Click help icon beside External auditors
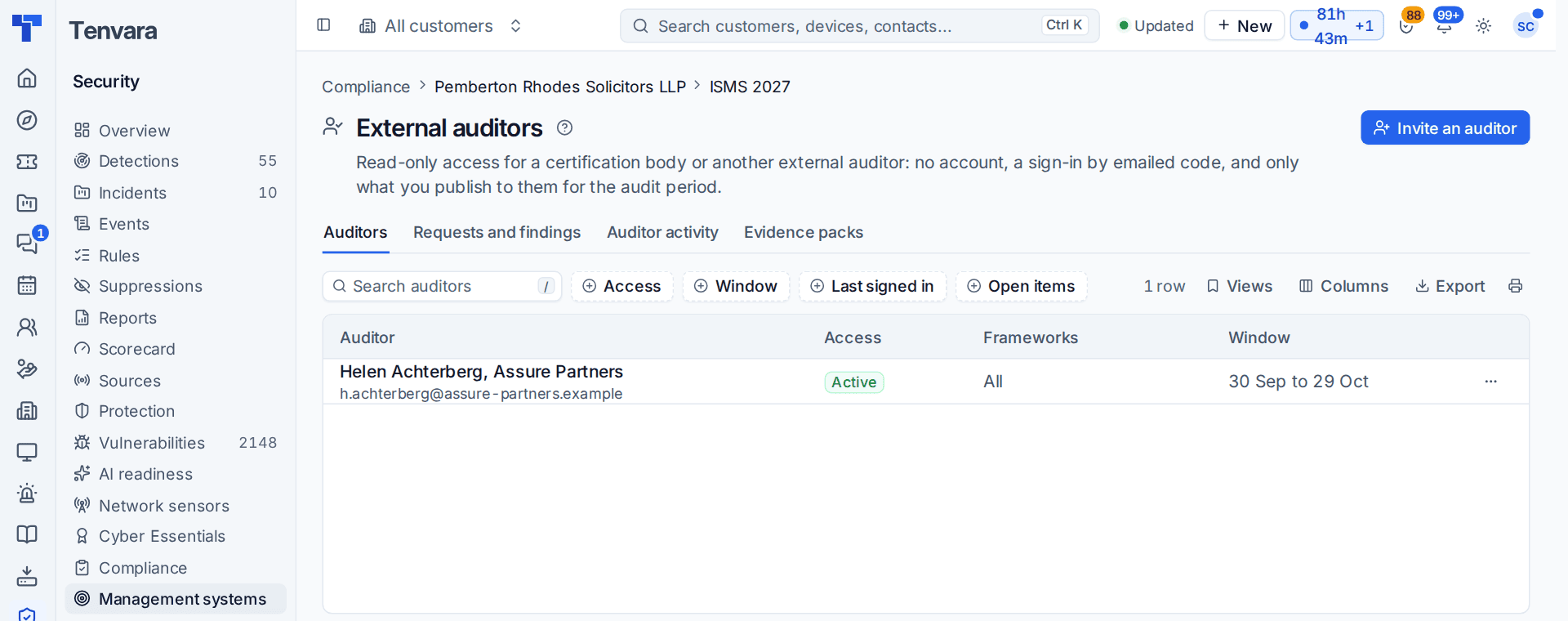The height and width of the screenshot is (621, 1568). pyautogui.click(x=564, y=127)
